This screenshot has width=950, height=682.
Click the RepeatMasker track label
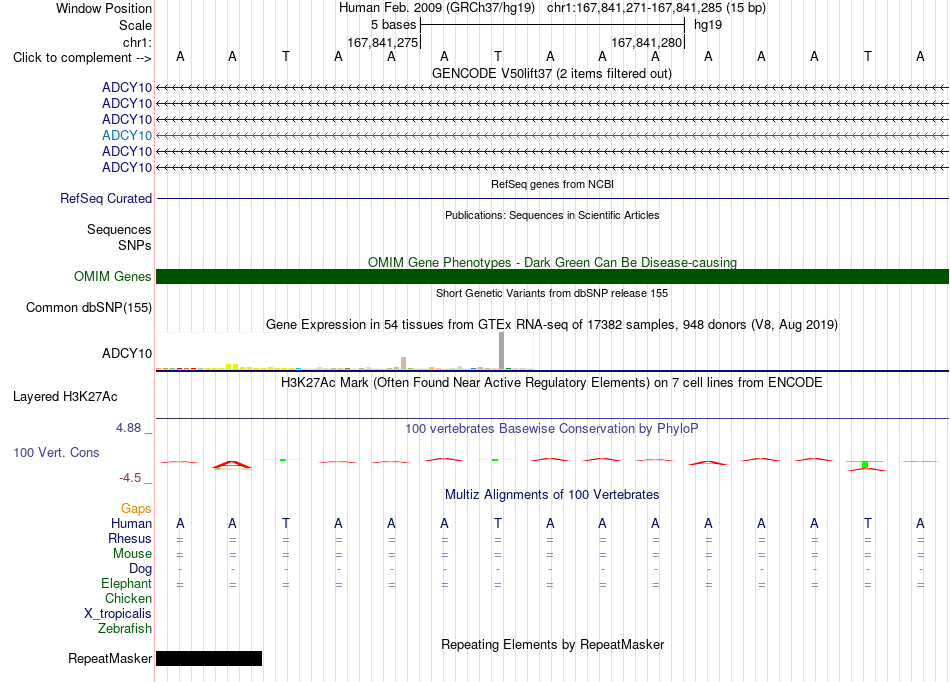coord(110,658)
